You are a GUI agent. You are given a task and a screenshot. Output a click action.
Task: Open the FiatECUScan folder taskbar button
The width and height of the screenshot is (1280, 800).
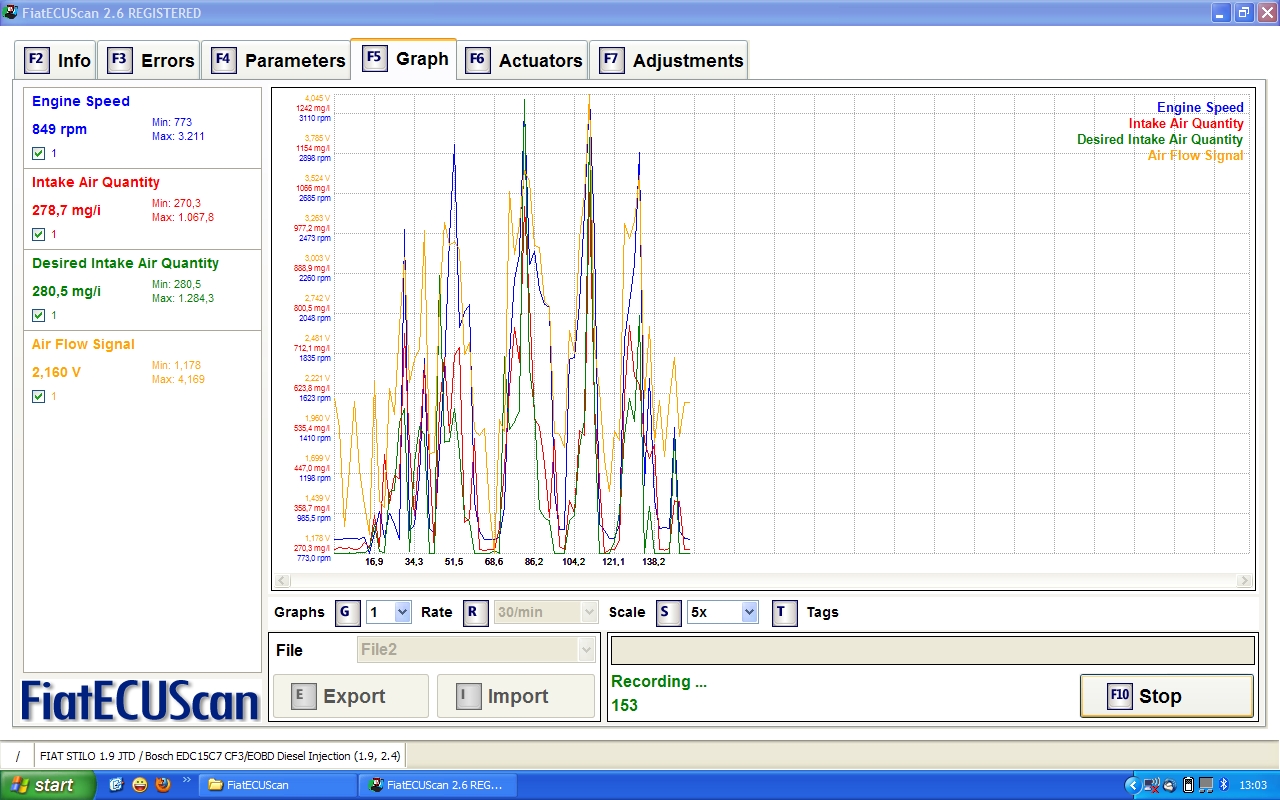[277, 785]
